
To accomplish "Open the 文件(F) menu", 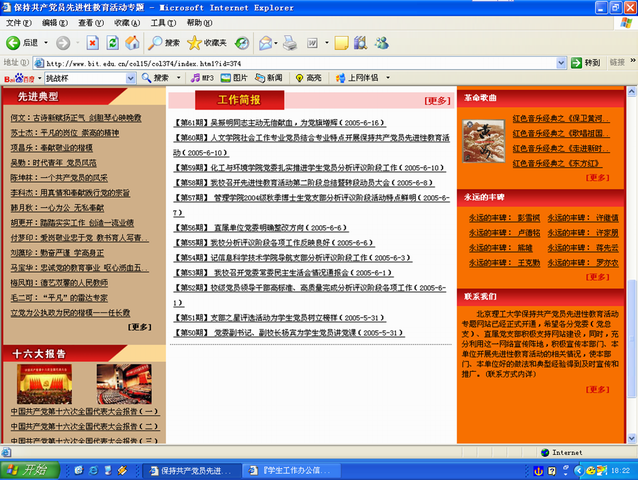I will (19, 22).
